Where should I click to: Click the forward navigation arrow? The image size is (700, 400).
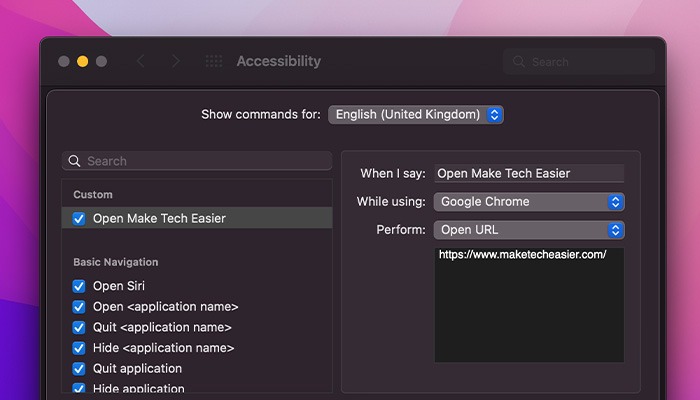click(175, 61)
